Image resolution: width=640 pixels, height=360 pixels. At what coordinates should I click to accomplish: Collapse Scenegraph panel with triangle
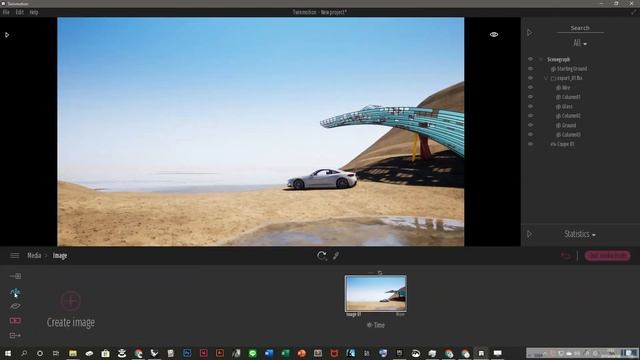529,33
